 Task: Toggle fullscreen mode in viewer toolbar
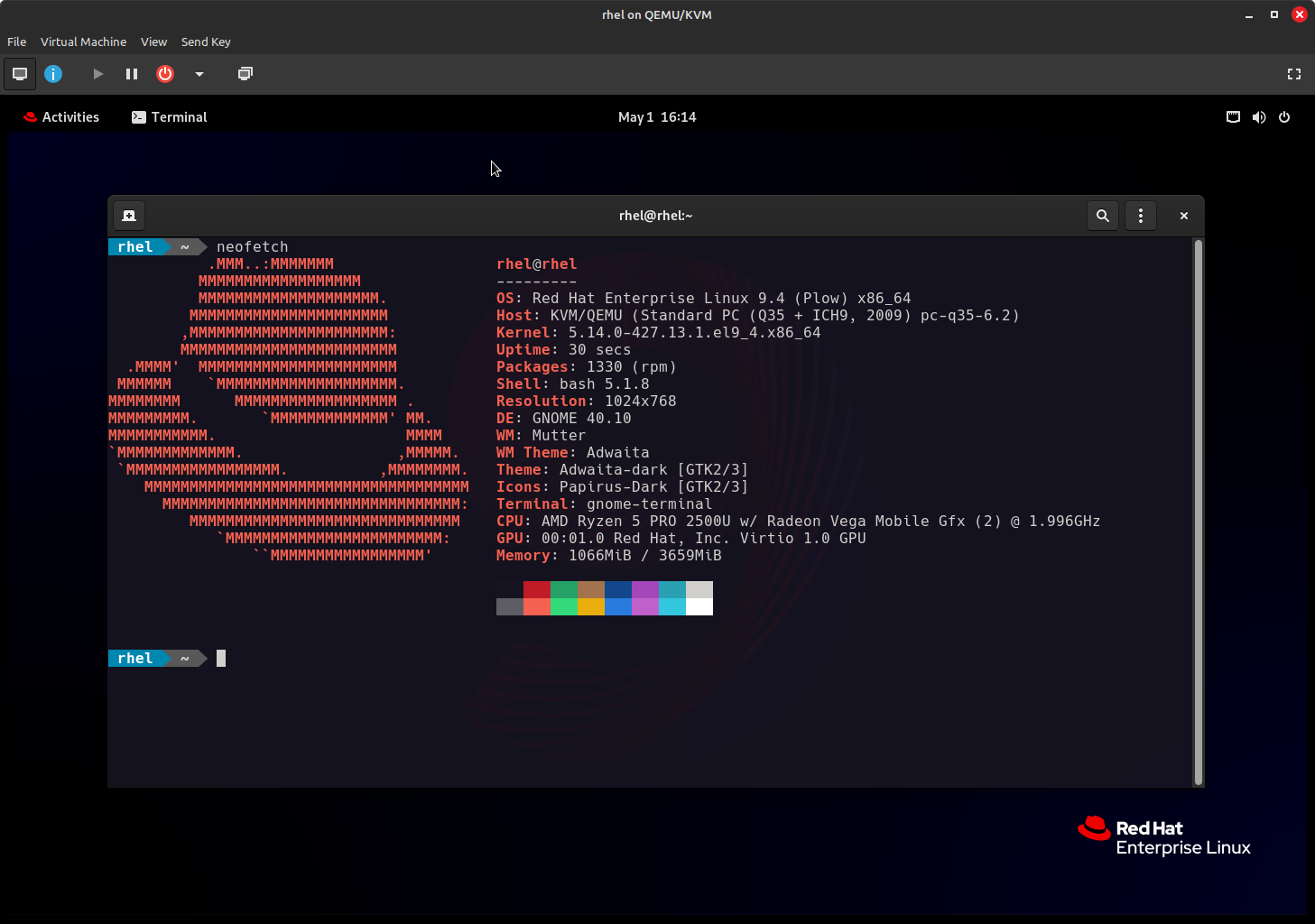(1294, 74)
